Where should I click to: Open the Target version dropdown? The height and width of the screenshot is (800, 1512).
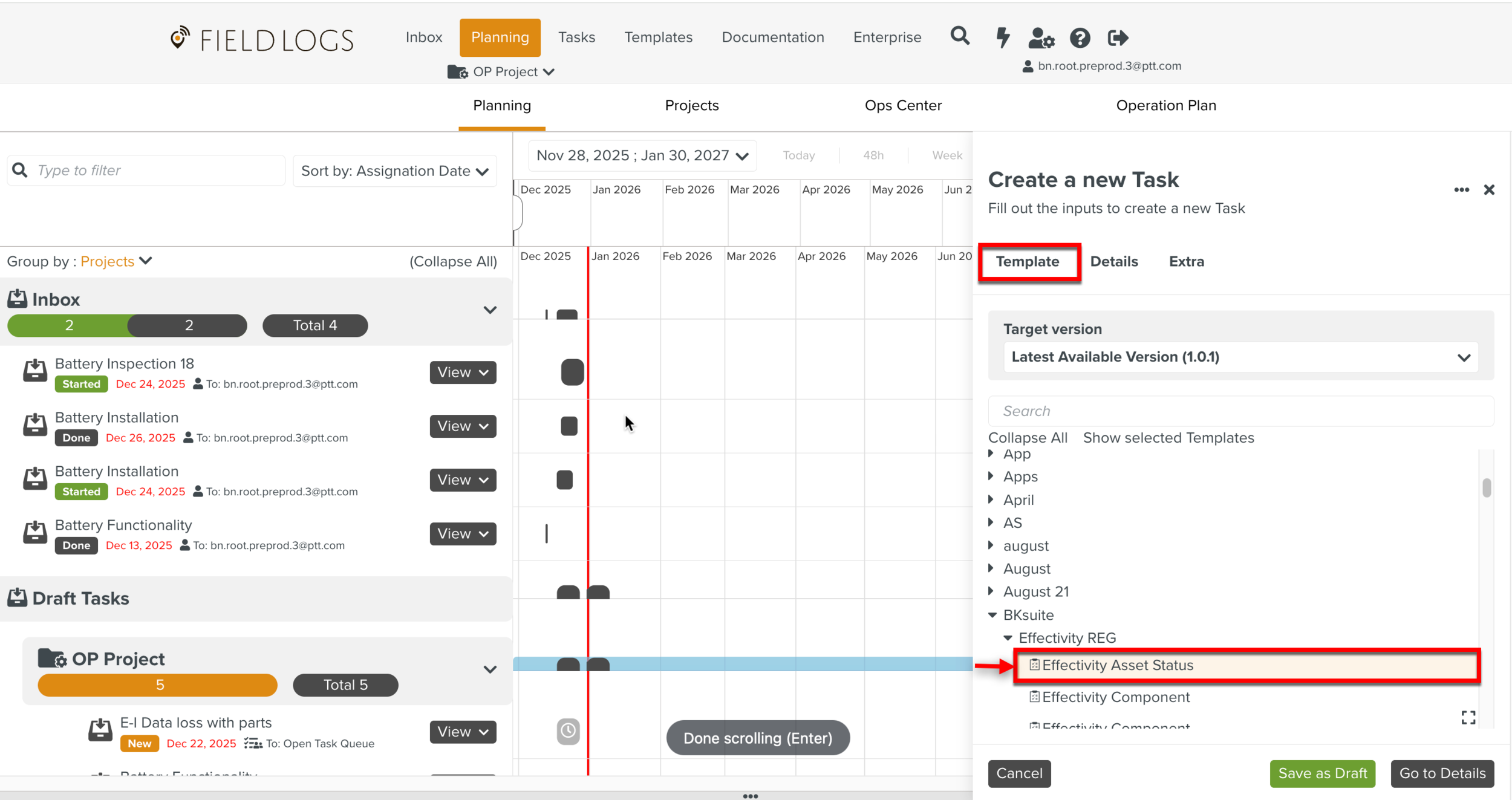coord(1240,357)
